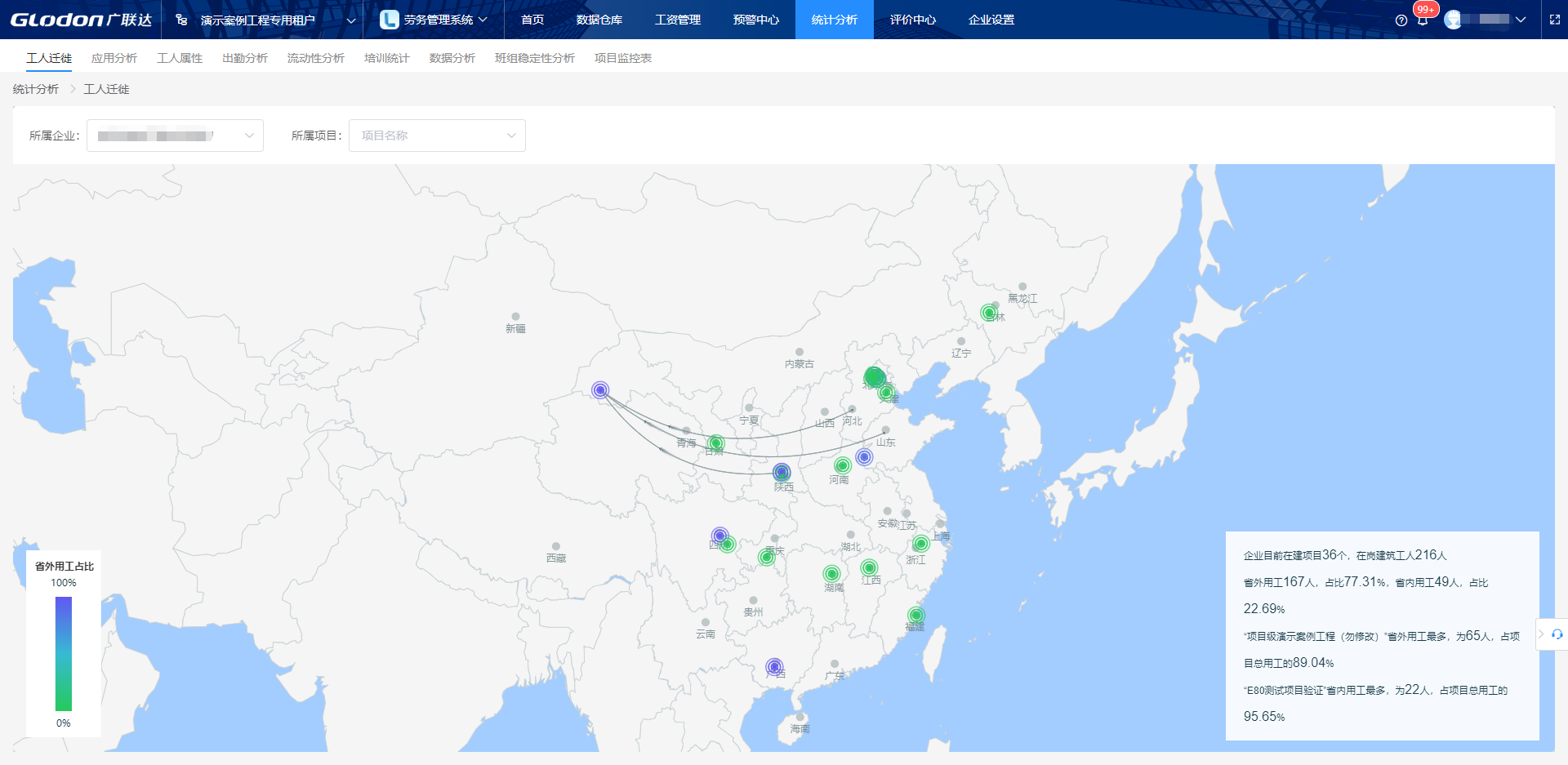Open the 演示案例工程专用租户 tenant dropdown
The height and width of the screenshot is (765, 1568).
(351, 20)
